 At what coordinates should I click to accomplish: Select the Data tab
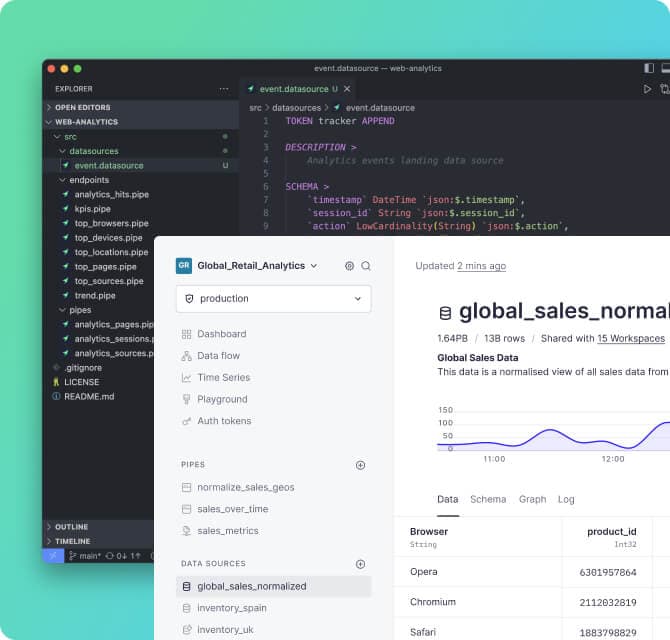pos(447,499)
